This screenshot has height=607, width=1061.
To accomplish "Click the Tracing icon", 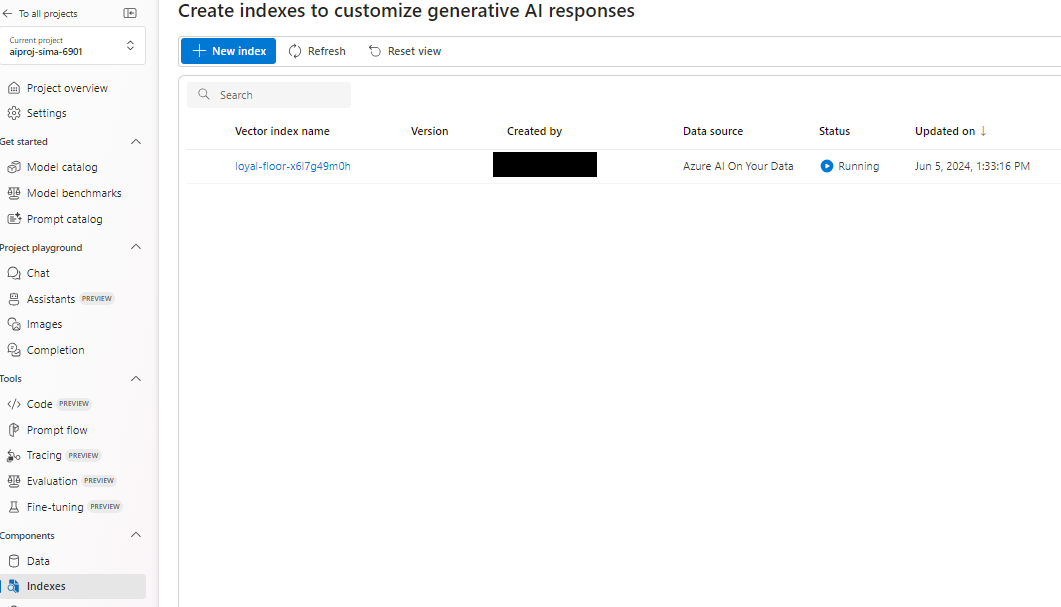I will (14, 455).
